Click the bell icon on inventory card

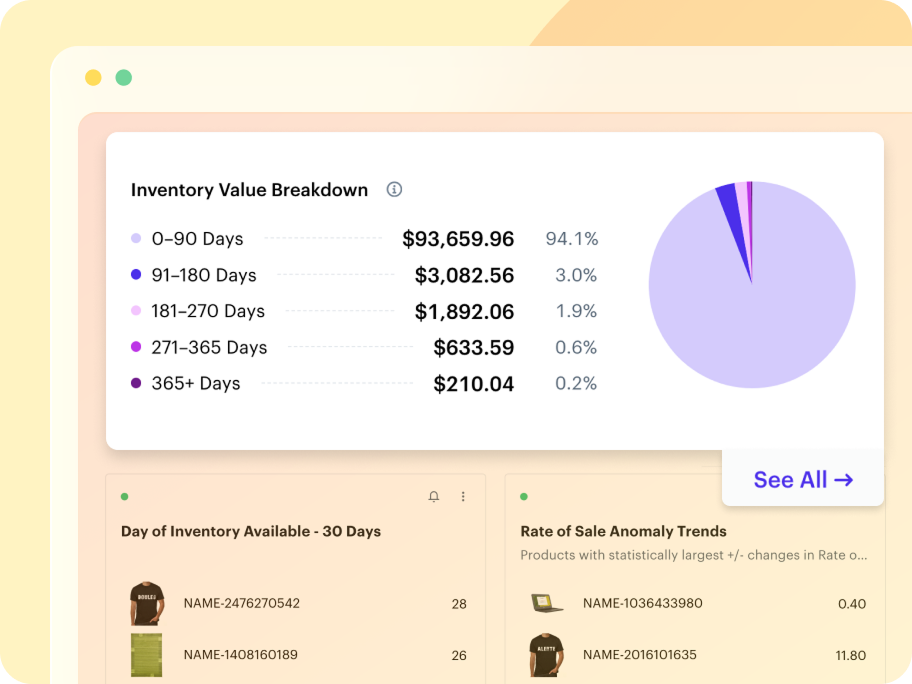pyautogui.click(x=433, y=497)
